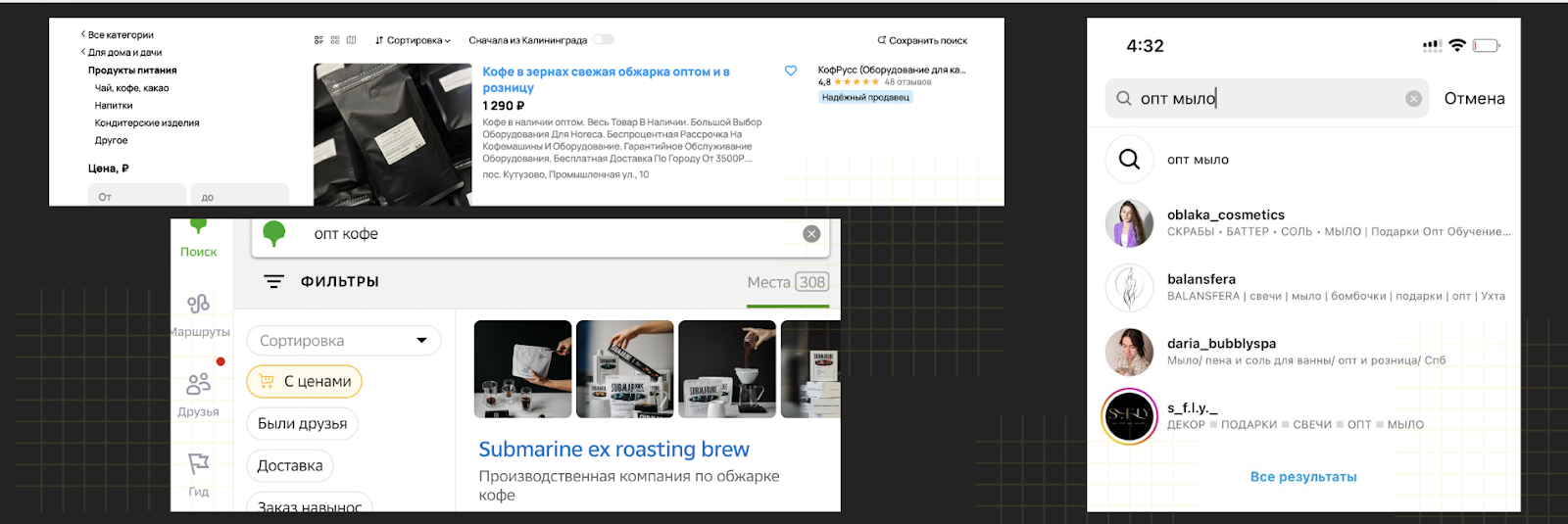Click the ФИЛЬТРЫ filter lines icon
The height and width of the screenshot is (524, 1568).
click(273, 281)
